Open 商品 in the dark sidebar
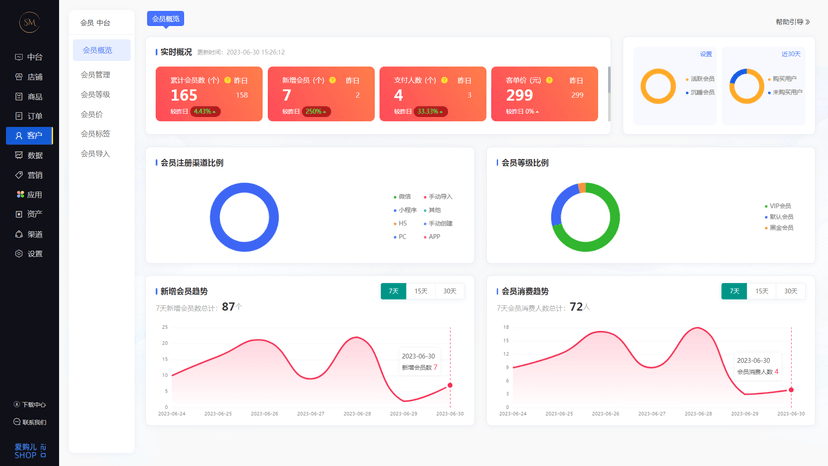 29,97
